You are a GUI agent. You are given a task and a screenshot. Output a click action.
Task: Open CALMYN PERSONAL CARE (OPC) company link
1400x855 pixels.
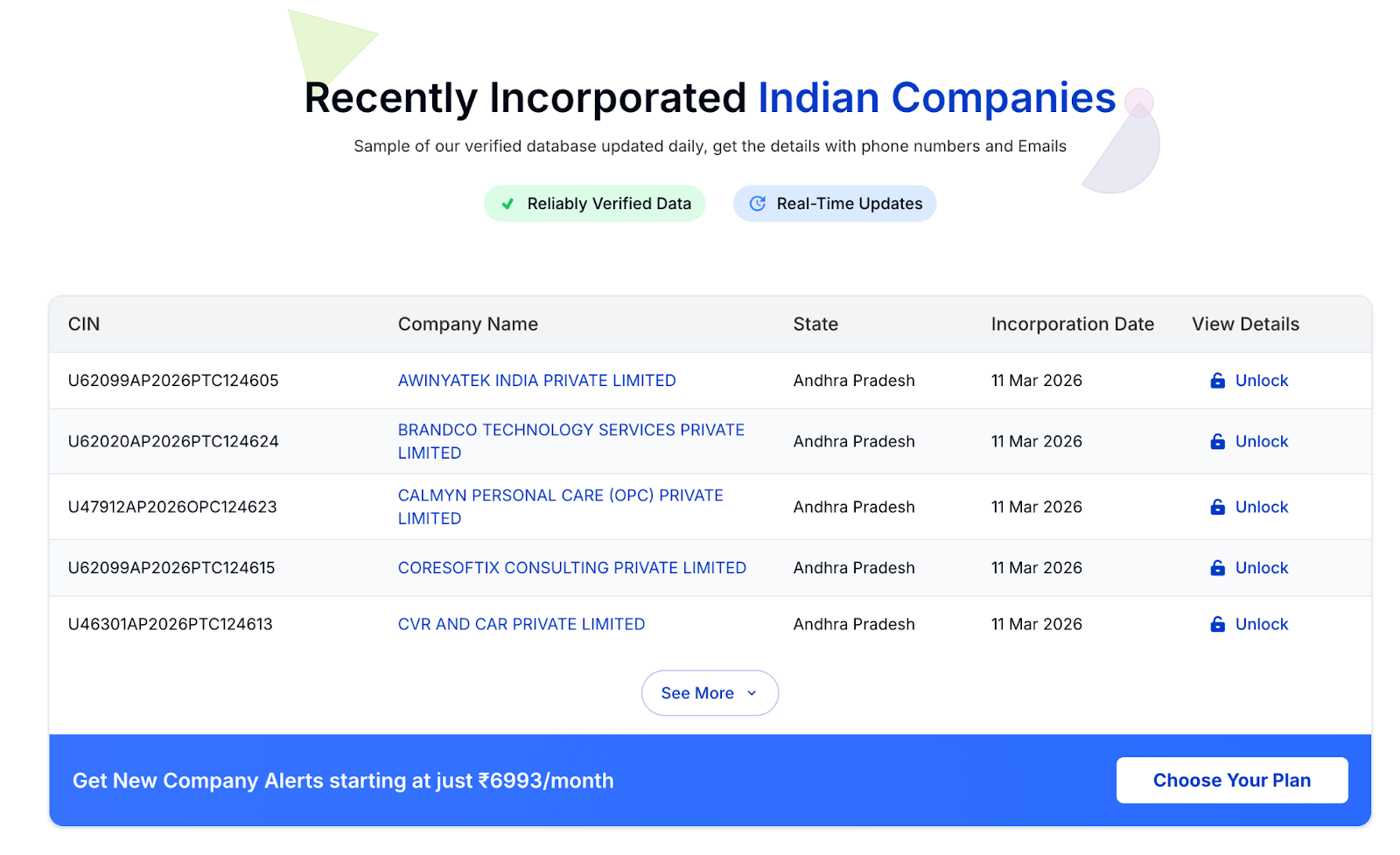pyautogui.click(x=560, y=496)
